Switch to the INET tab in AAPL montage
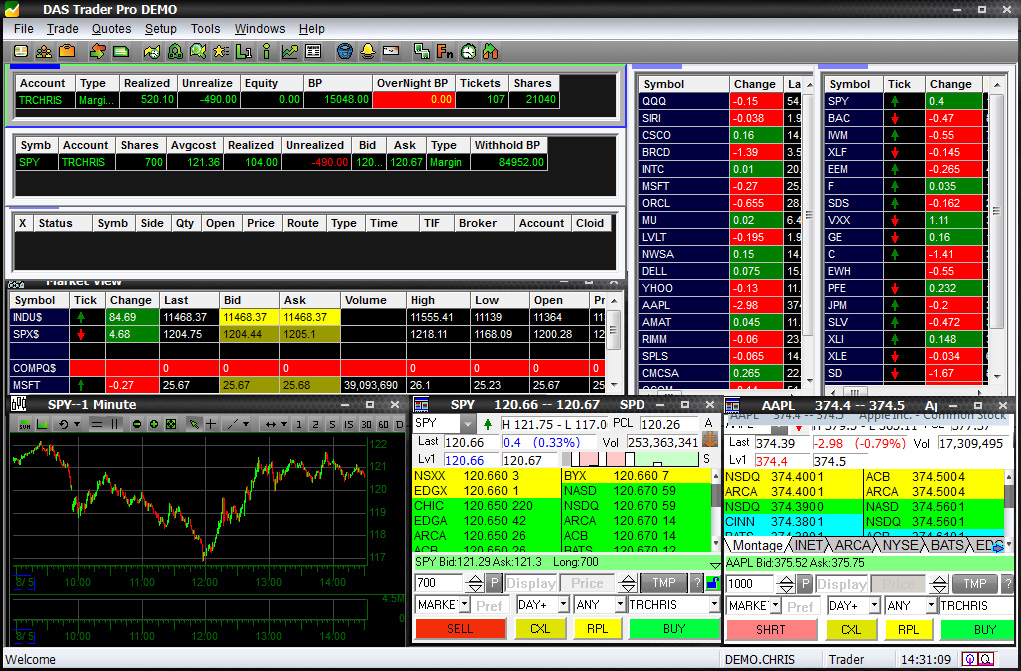This screenshot has width=1021, height=671. coord(809,545)
